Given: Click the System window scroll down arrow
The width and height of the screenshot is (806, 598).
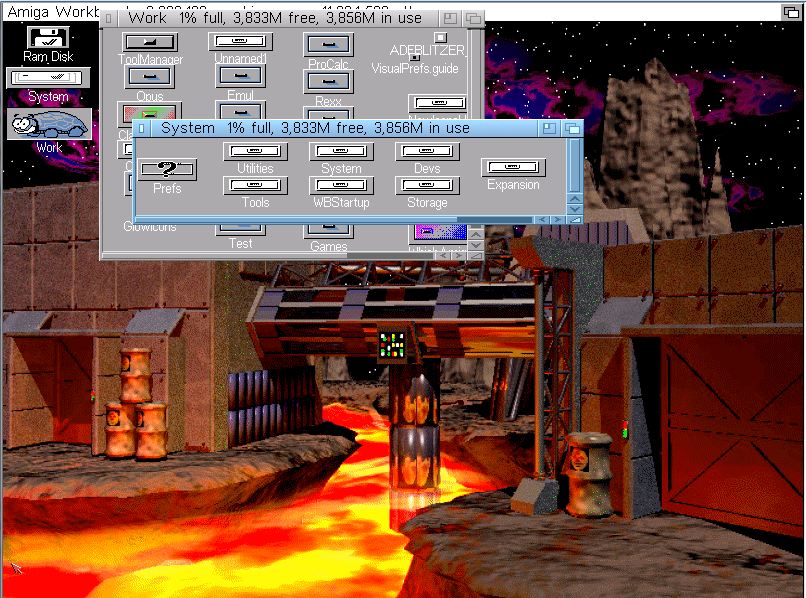Looking at the screenshot, I should (575, 209).
